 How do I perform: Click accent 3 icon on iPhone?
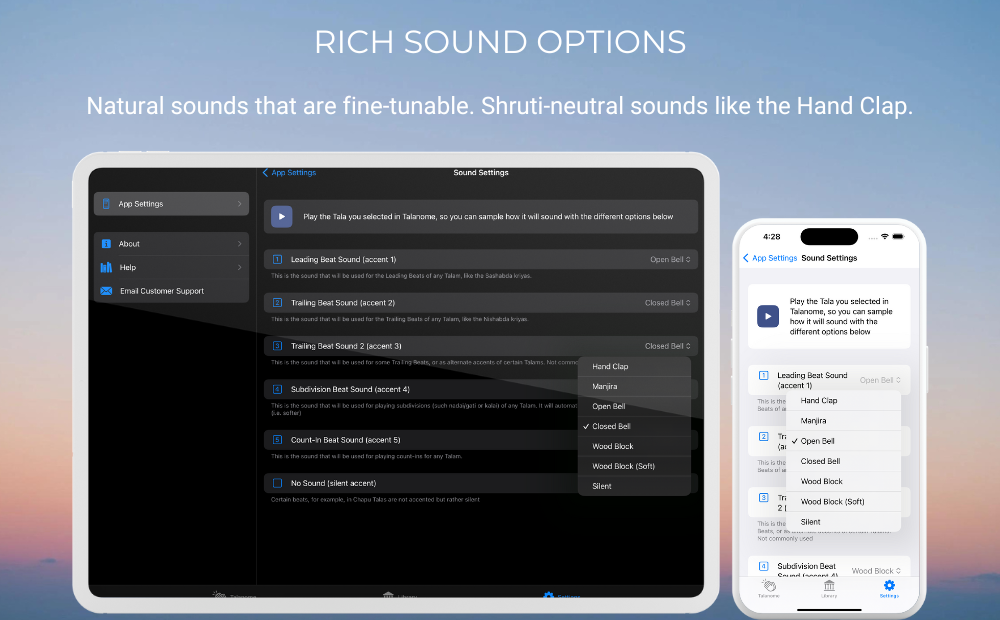tap(763, 498)
